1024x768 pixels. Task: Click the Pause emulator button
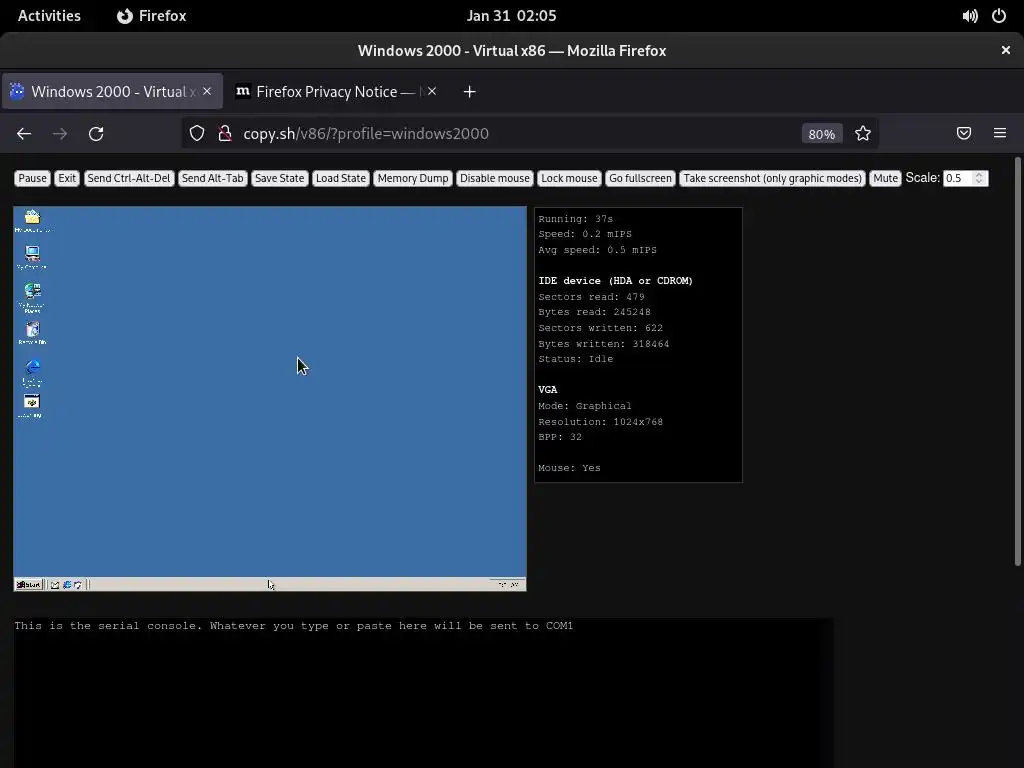[x=32, y=178]
